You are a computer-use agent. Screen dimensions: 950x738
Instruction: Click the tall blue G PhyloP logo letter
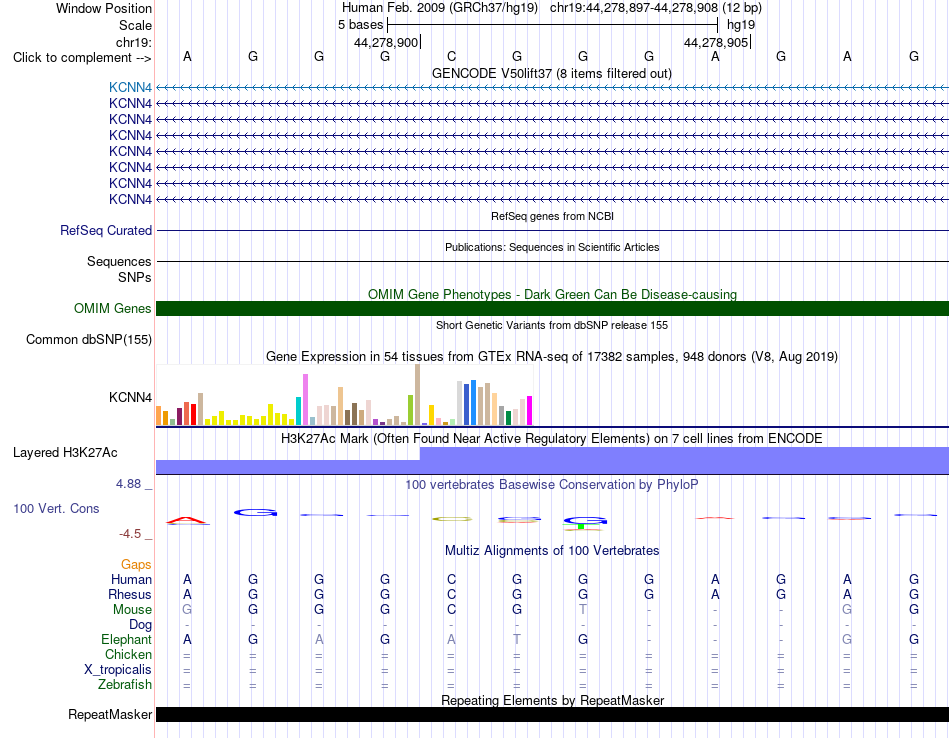(255, 513)
